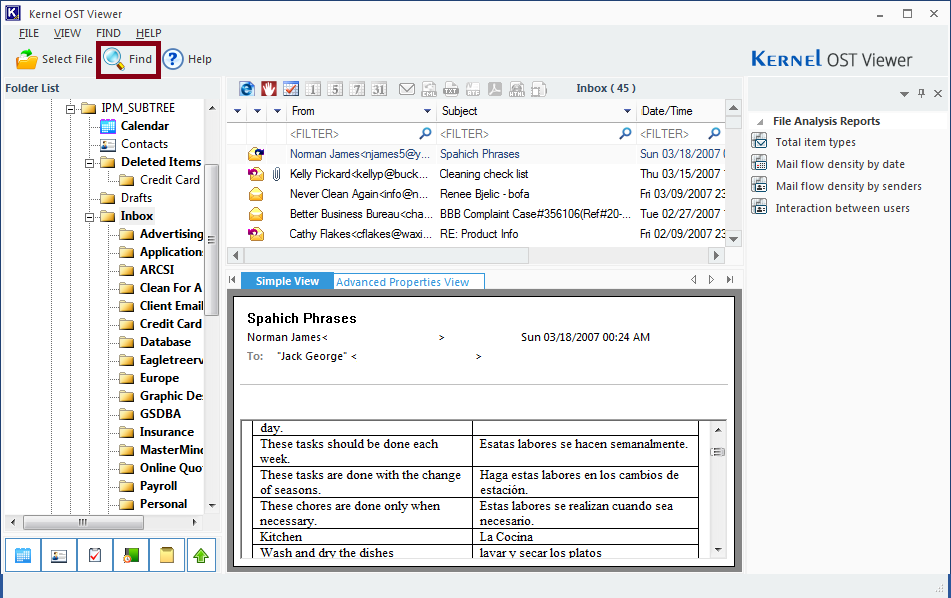
Task: Open the VIEW menu
Action: pos(67,33)
